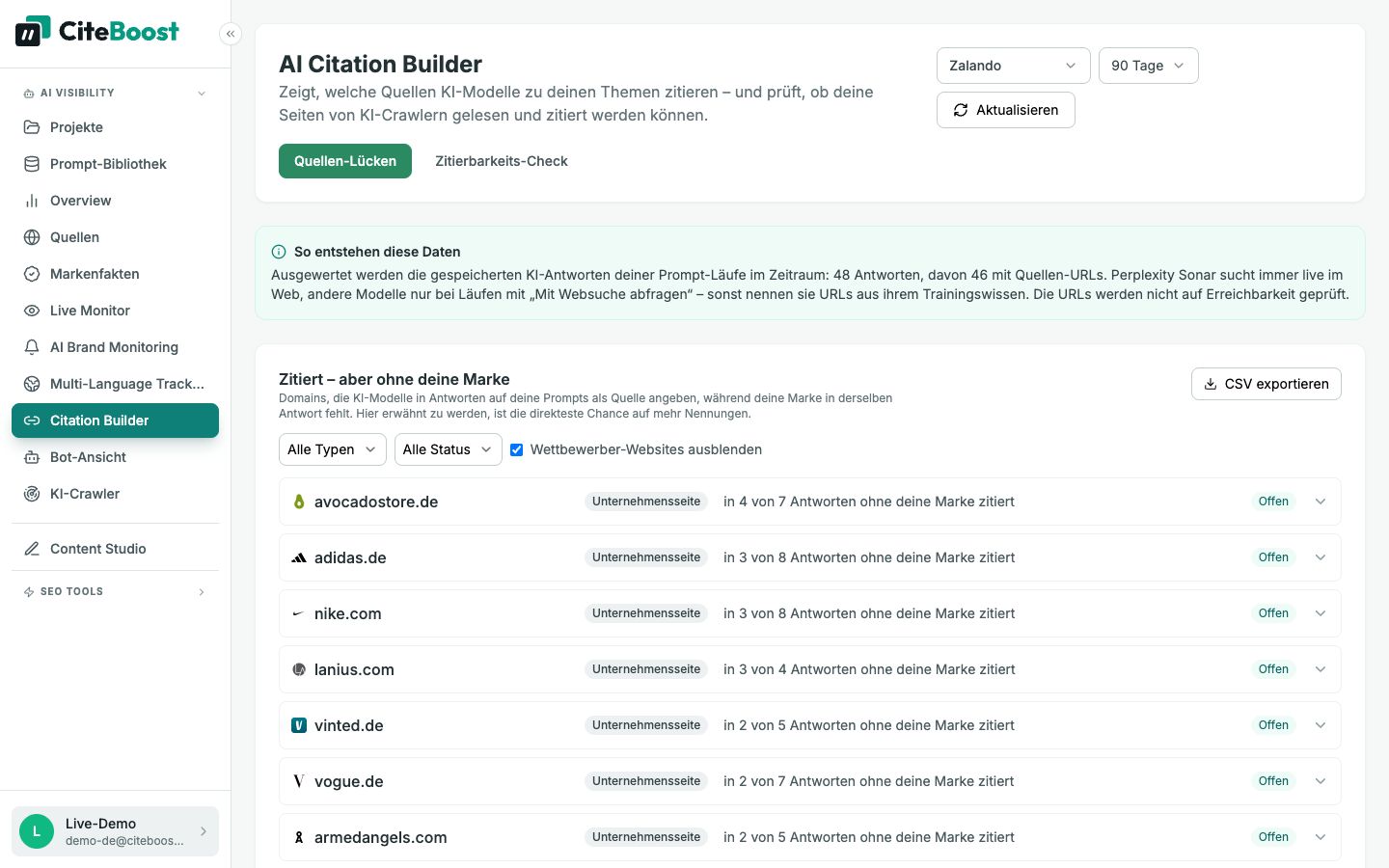Open the 'Alle Typen' filter dropdown
1389x868 pixels.
[333, 449]
